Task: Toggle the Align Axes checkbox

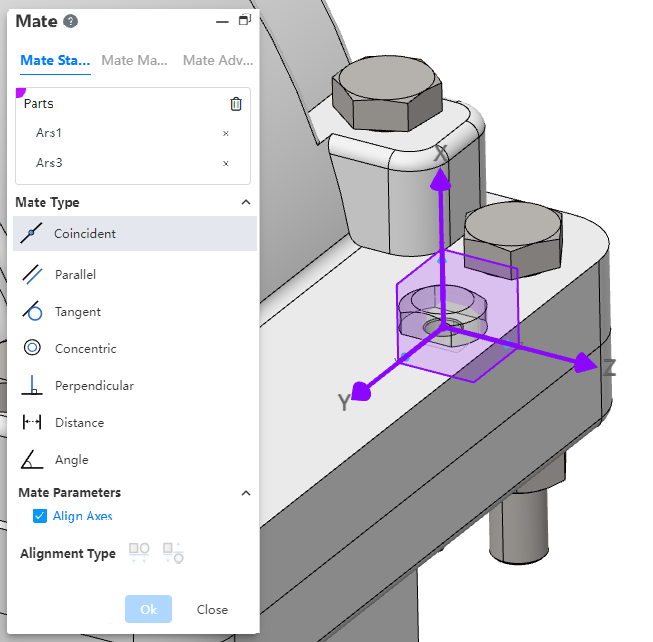Action: pyautogui.click(x=40, y=516)
